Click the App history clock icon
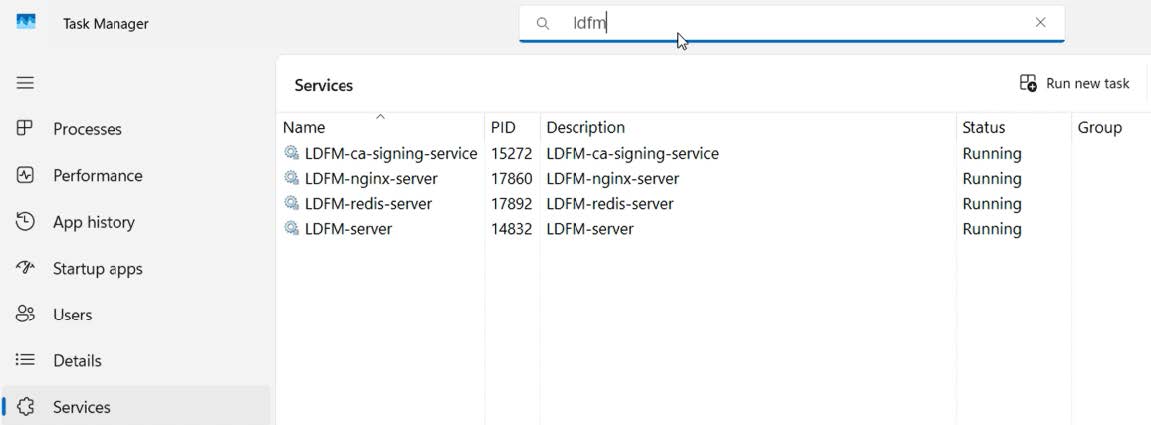This screenshot has width=1151, height=425. click(25, 222)
